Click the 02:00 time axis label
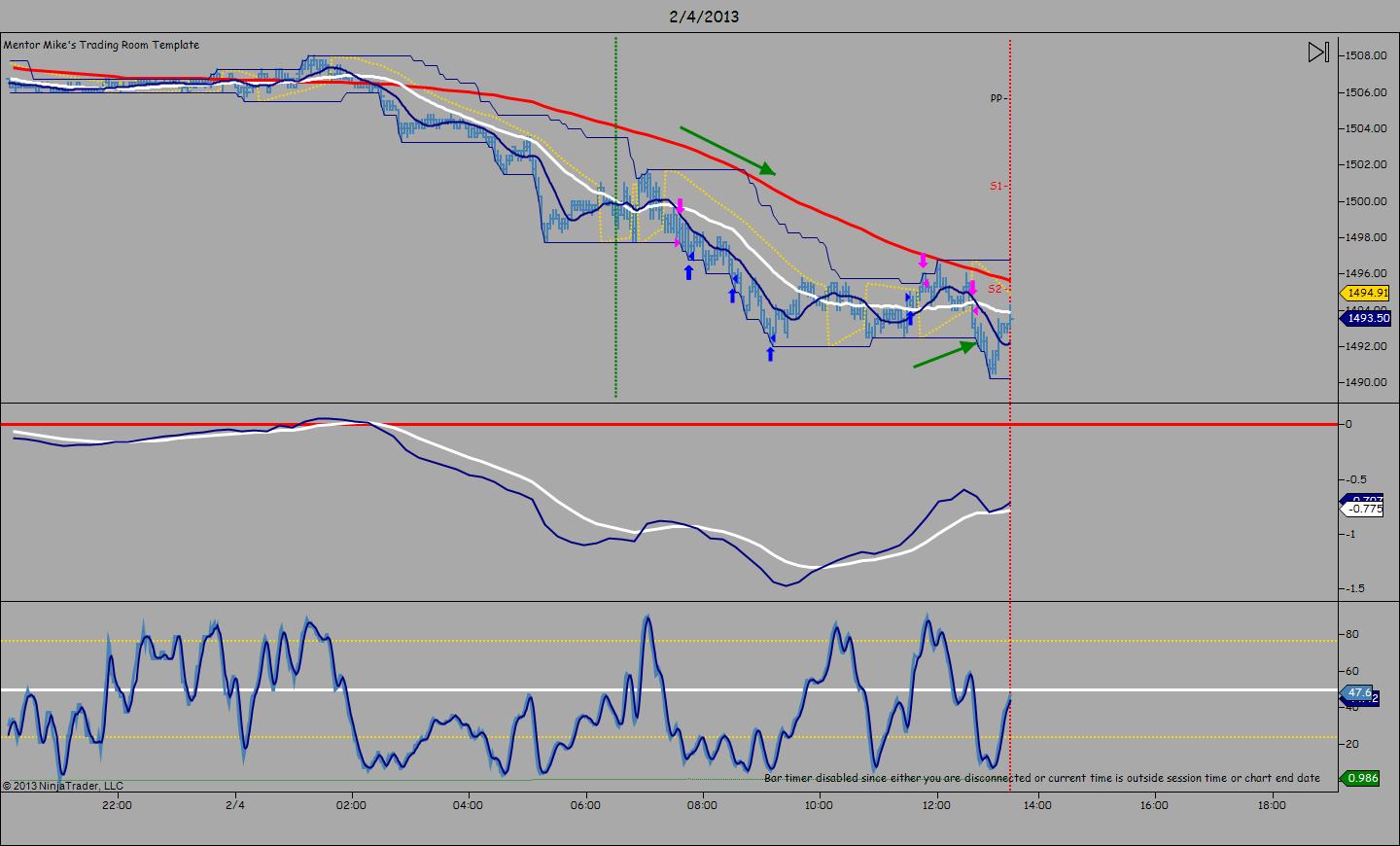1400x846 pixels. (351, 805)
